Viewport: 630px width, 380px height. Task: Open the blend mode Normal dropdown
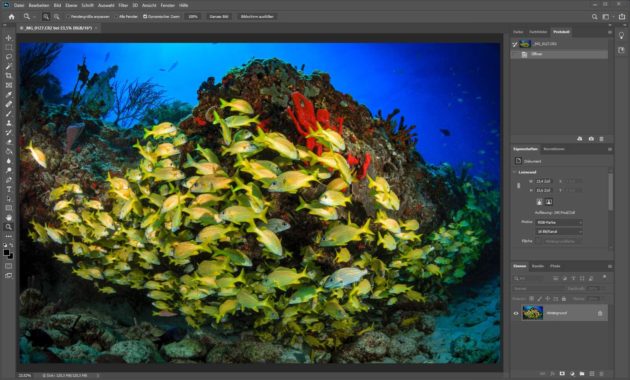pyautogui.click(x=538, y=289)
